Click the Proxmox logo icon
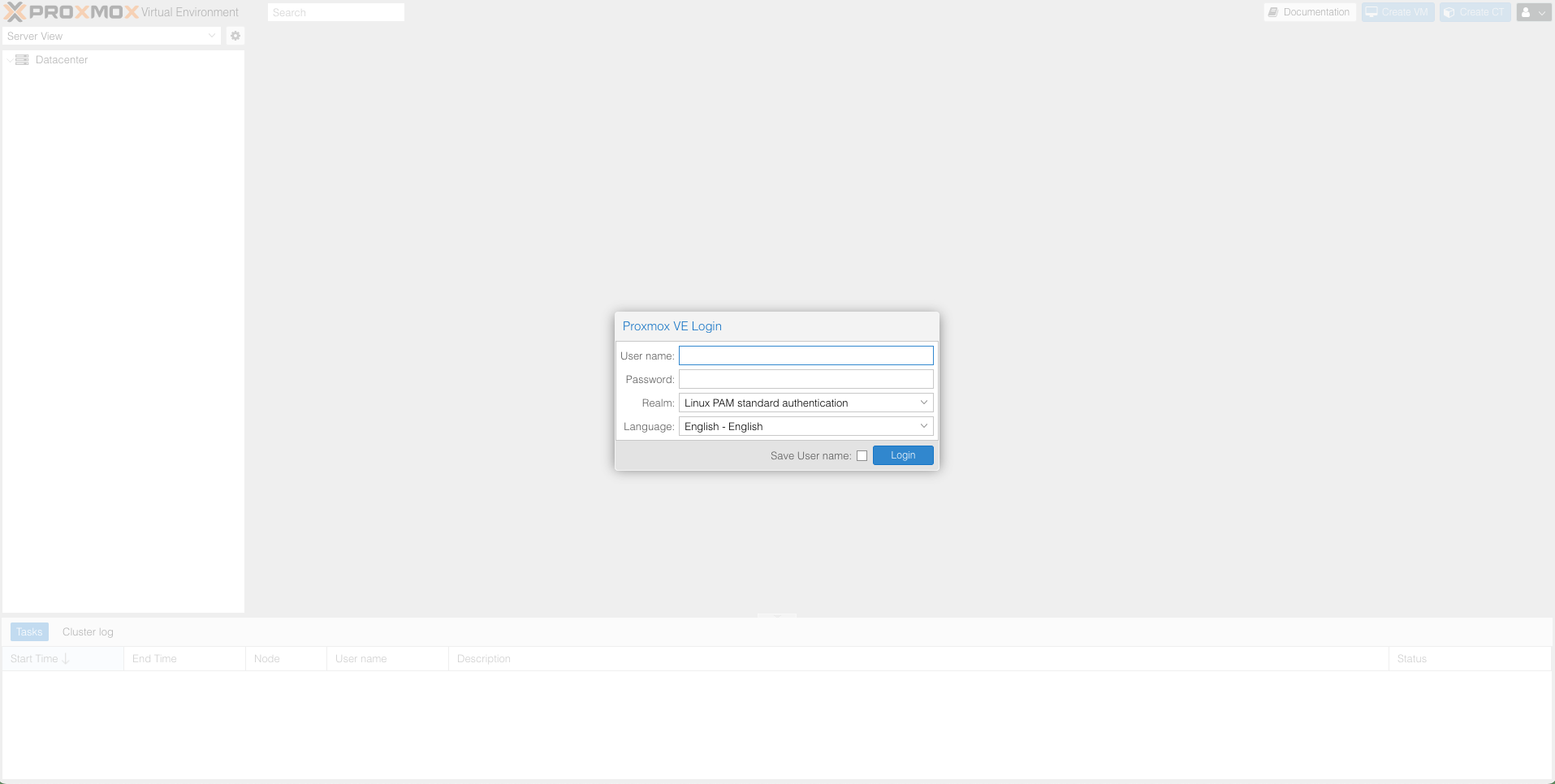 [15, 12]
